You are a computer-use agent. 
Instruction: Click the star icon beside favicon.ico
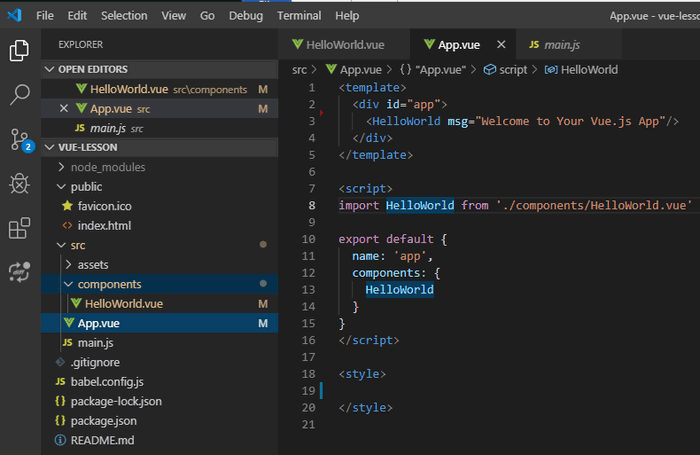[67, 206]
